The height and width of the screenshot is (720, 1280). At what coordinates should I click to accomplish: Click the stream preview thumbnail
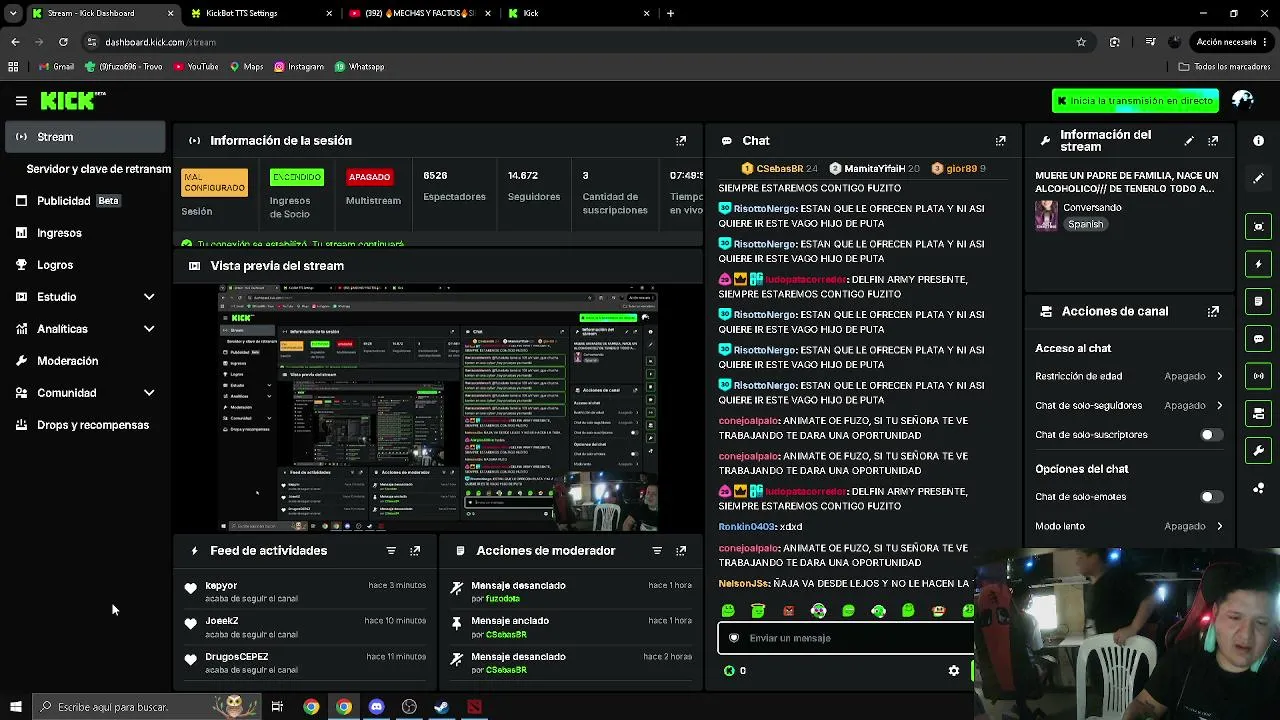438,408
